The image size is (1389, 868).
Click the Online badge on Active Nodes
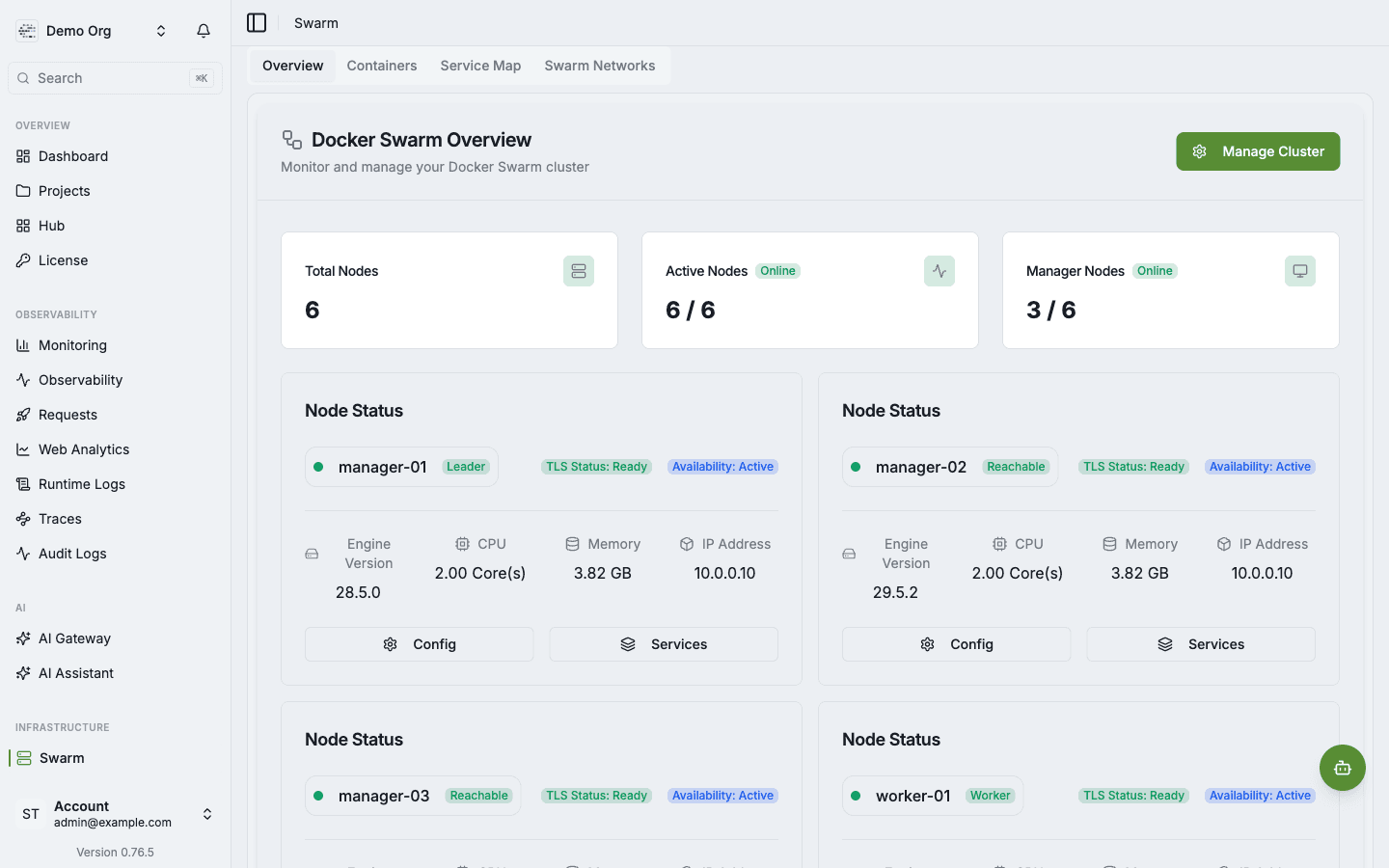coord(777,271)
